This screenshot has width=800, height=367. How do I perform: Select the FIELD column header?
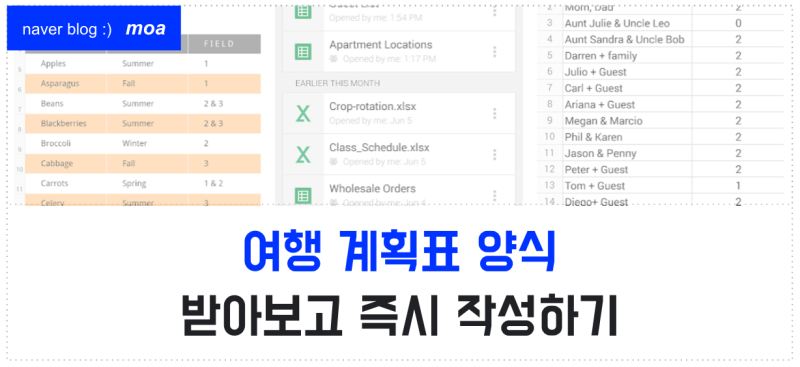224,44
